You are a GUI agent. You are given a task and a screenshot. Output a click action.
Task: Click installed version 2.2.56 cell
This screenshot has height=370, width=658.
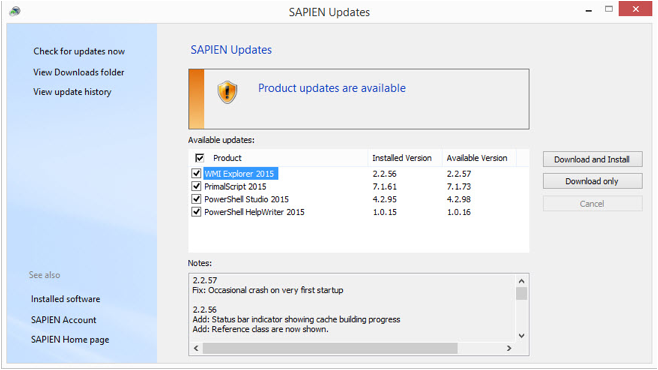[384, 174]
